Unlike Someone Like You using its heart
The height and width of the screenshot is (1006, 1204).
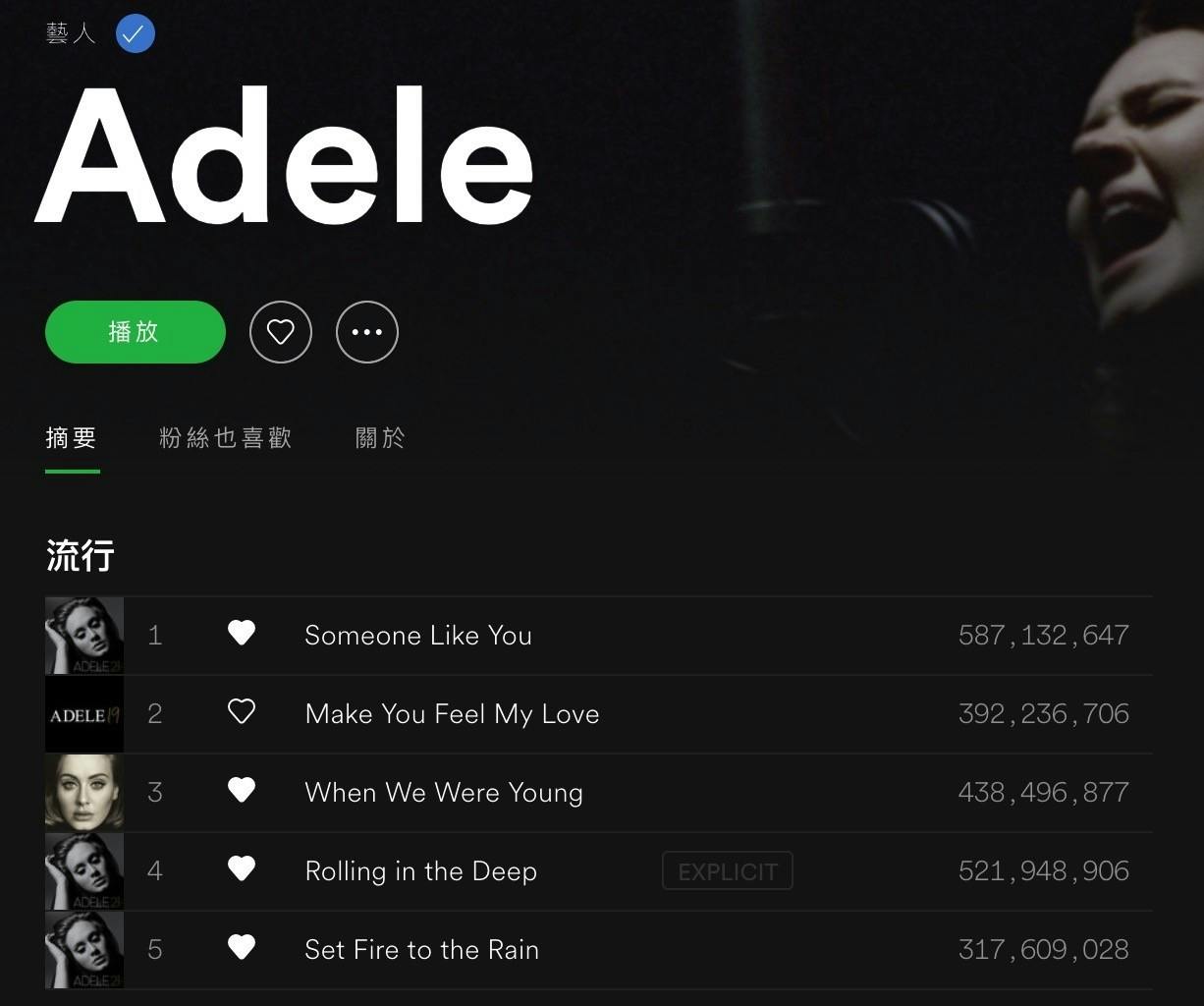tap(242, 634)
